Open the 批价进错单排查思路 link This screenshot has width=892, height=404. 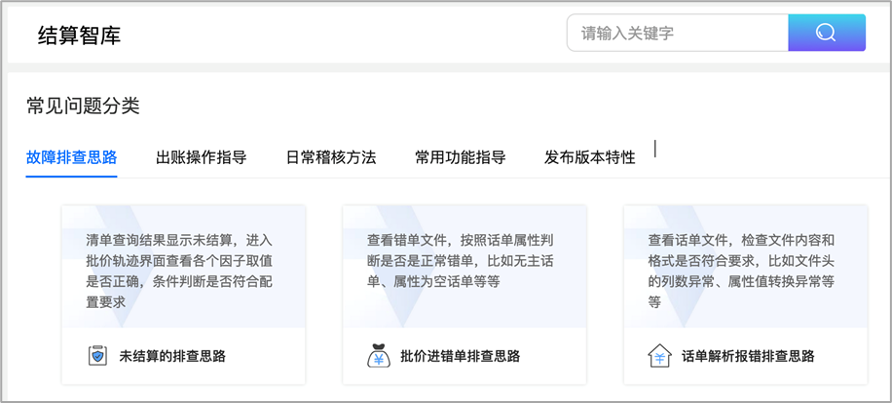(460, 357)
